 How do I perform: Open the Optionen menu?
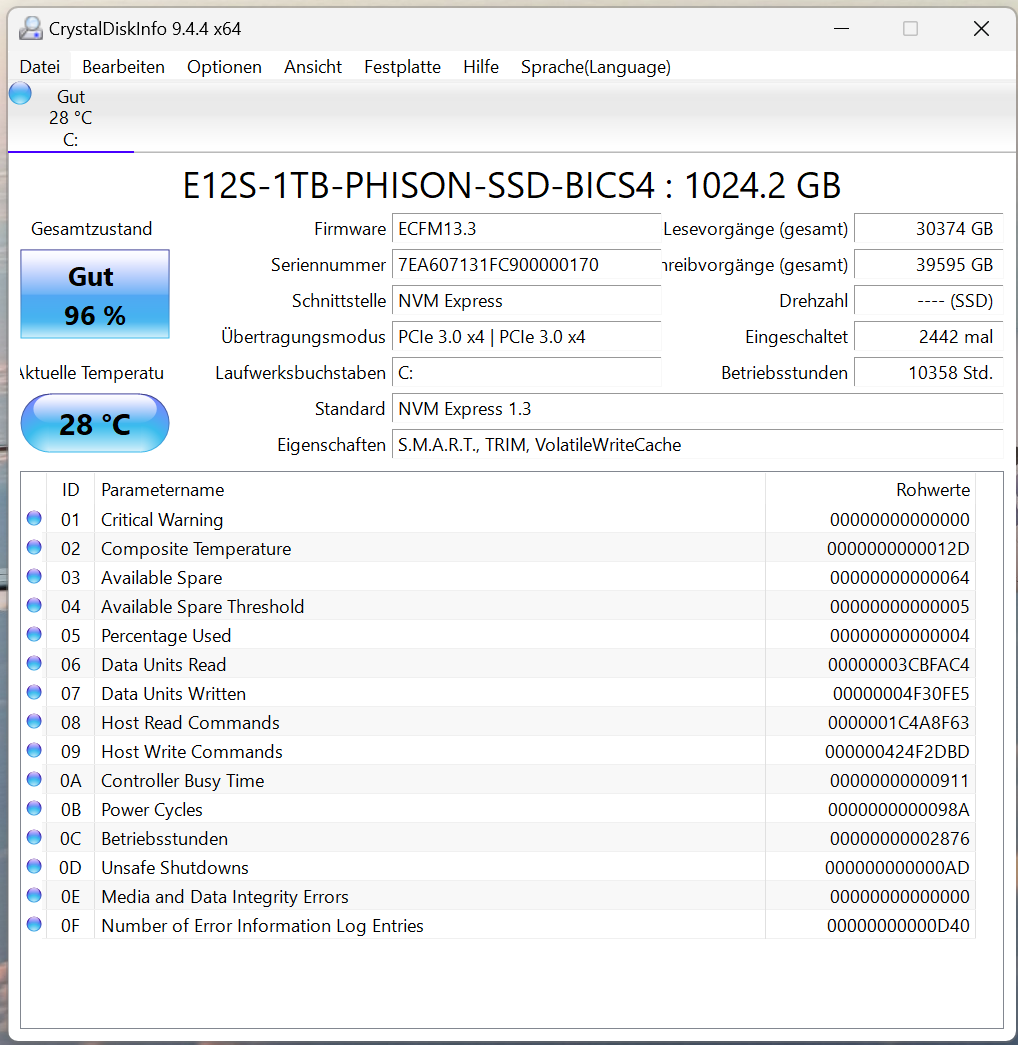click(224, 67)
